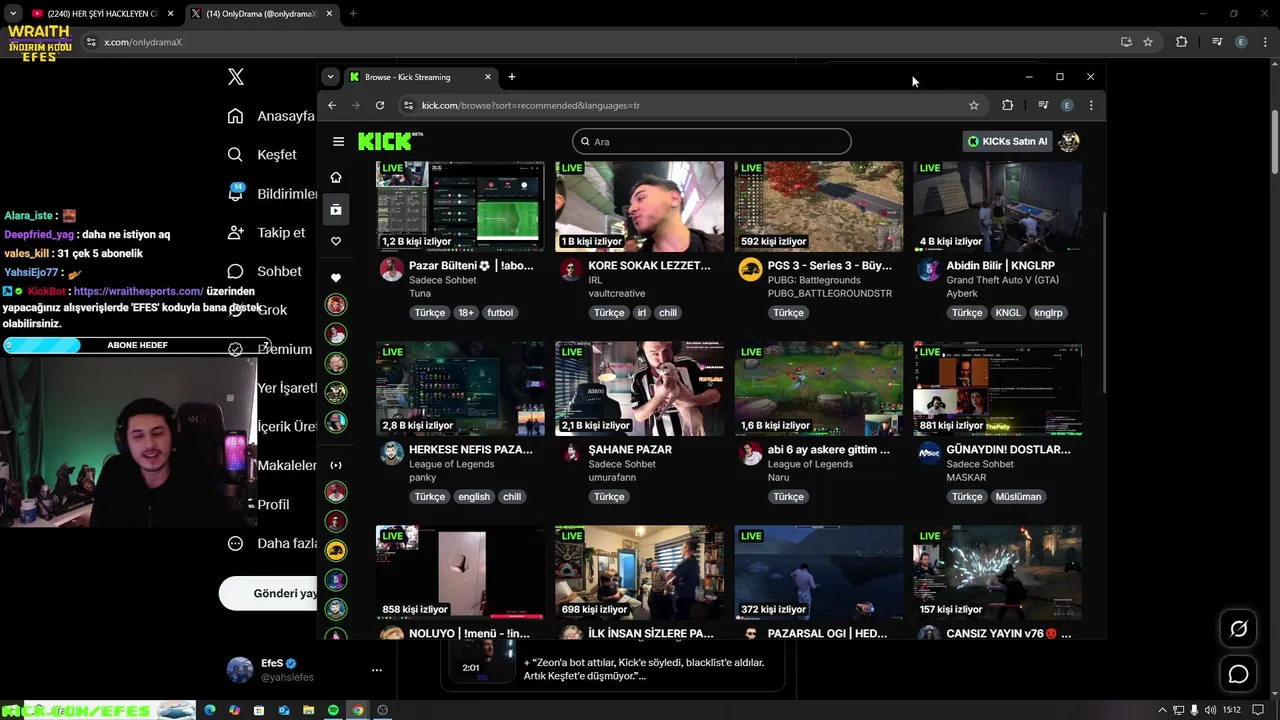Open the Sadece Sohbet category under Pazar Bülteni
1280x720 pixels.
pyautogui.click(x=442, y=280)
